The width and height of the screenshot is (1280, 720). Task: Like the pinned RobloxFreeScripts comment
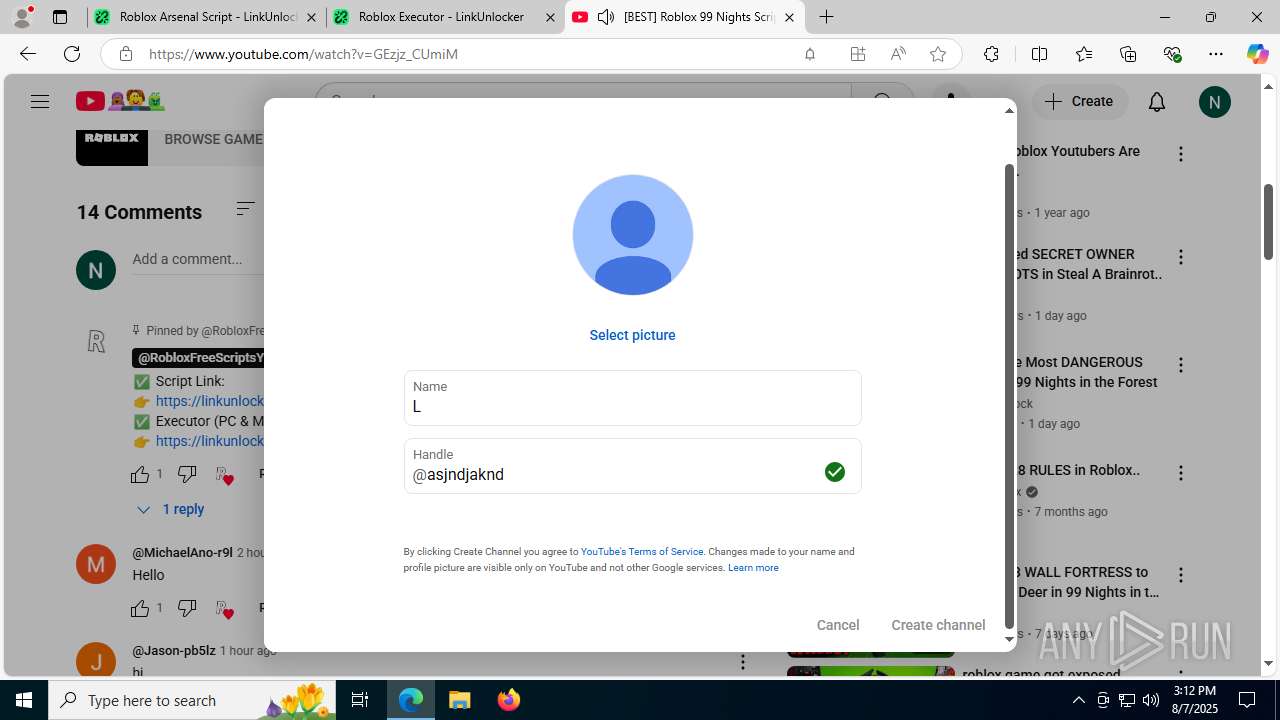[140, 474]
